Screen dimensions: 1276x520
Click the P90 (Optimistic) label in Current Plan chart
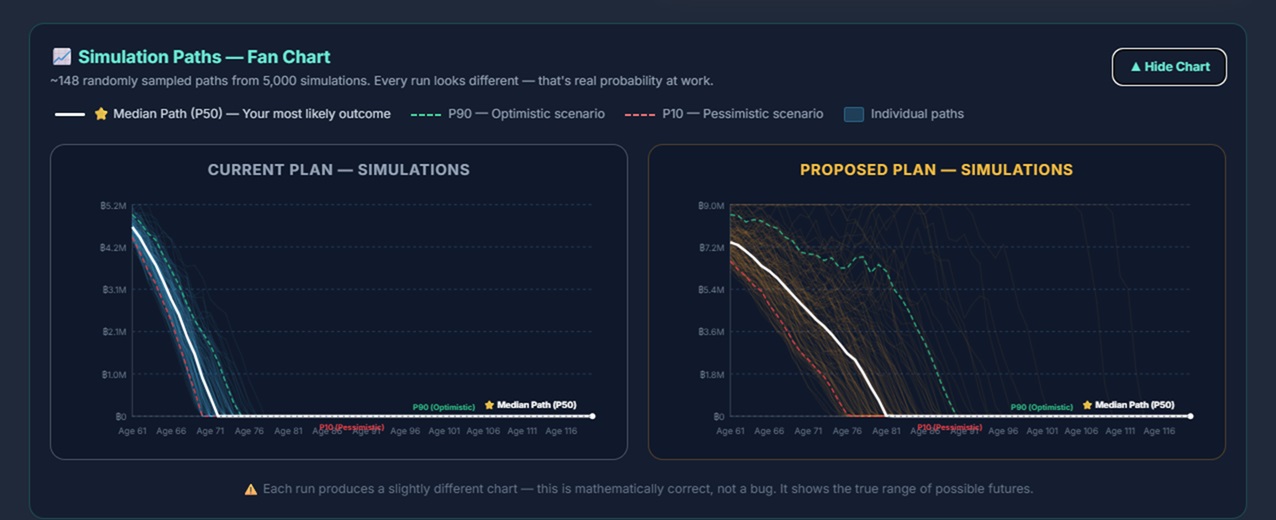[442, 407]
